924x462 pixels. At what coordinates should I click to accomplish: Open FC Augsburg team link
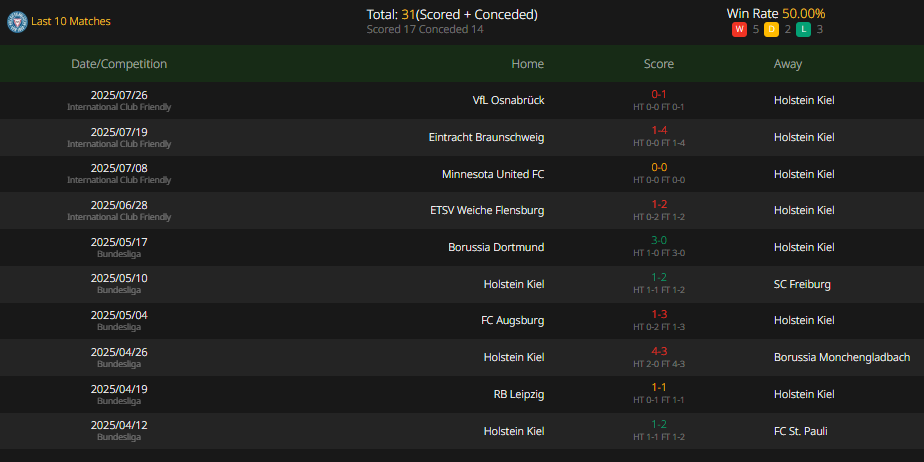[513, 321]
